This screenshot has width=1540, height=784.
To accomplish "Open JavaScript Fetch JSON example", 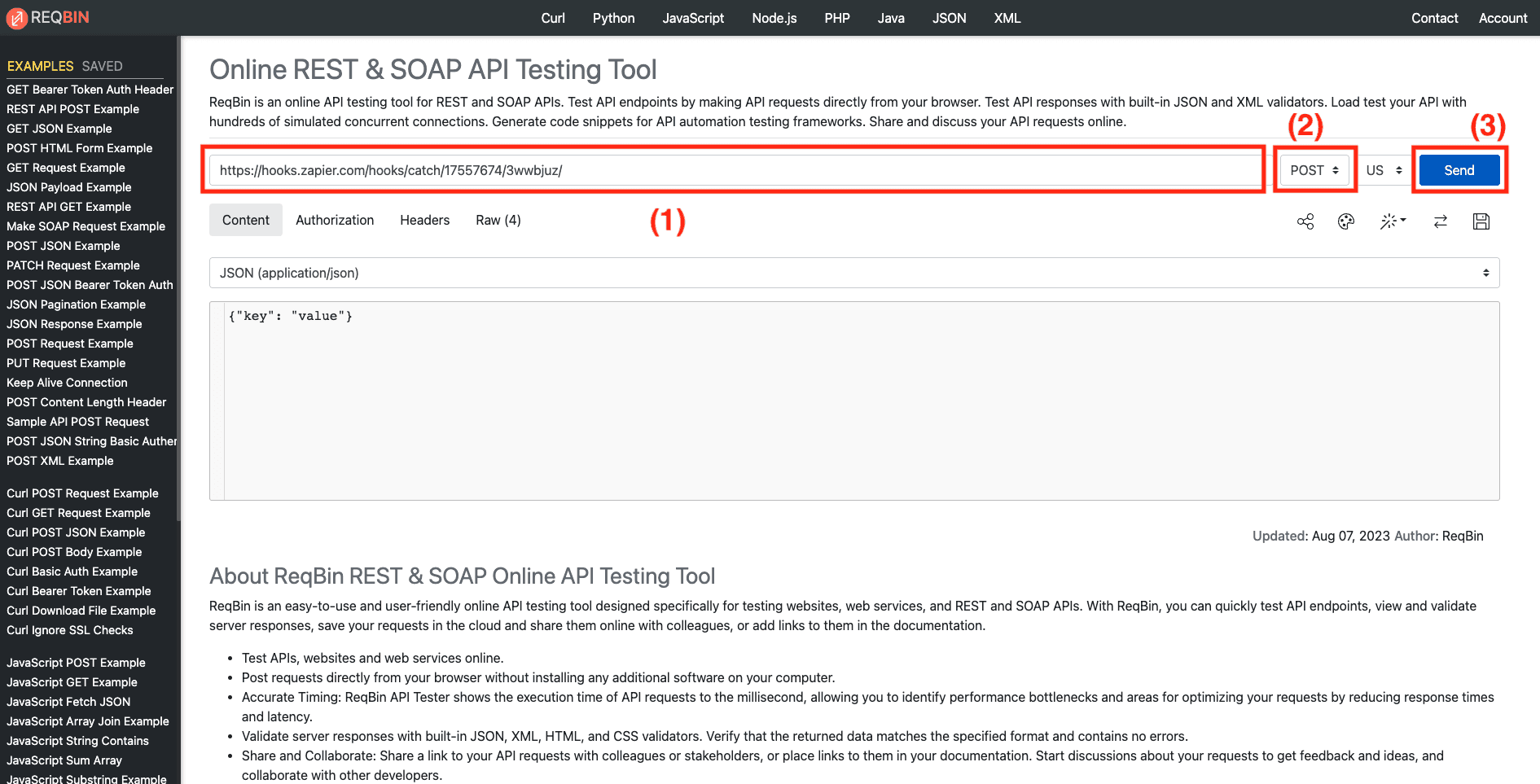I will coord(68,702).
